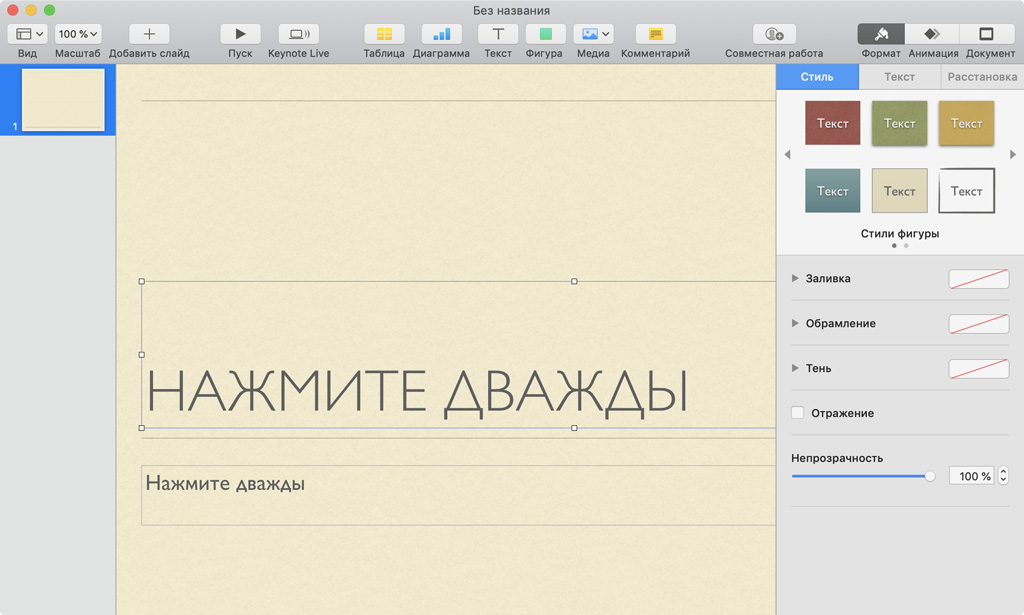Apply the olive green Текст shape style
The width and height of the screenshot is (1024, 615).
pos(899,123)
